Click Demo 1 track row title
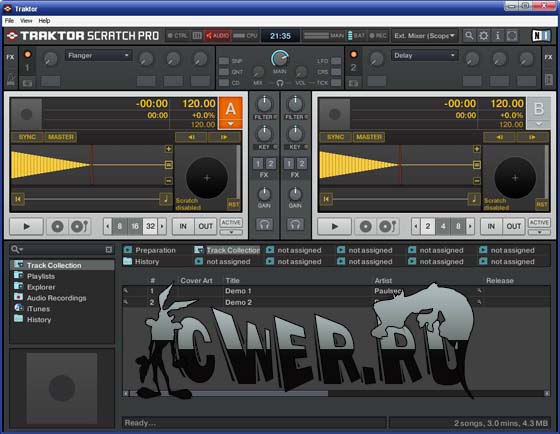This screenshot has width=560, height=434. tap(238, 291)
